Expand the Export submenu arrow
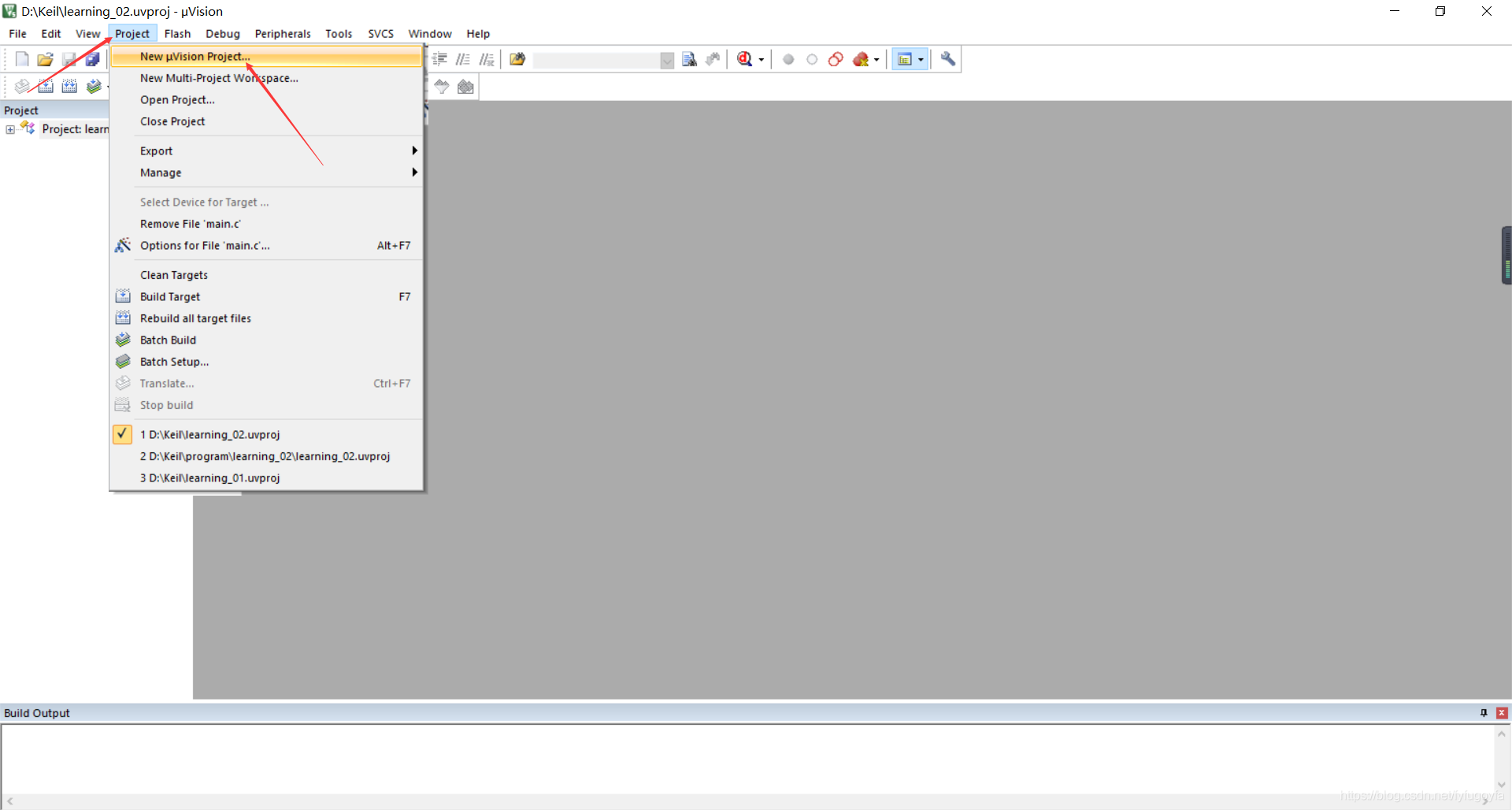Screen dimensions: 1512x810 [x=414, y=150]
